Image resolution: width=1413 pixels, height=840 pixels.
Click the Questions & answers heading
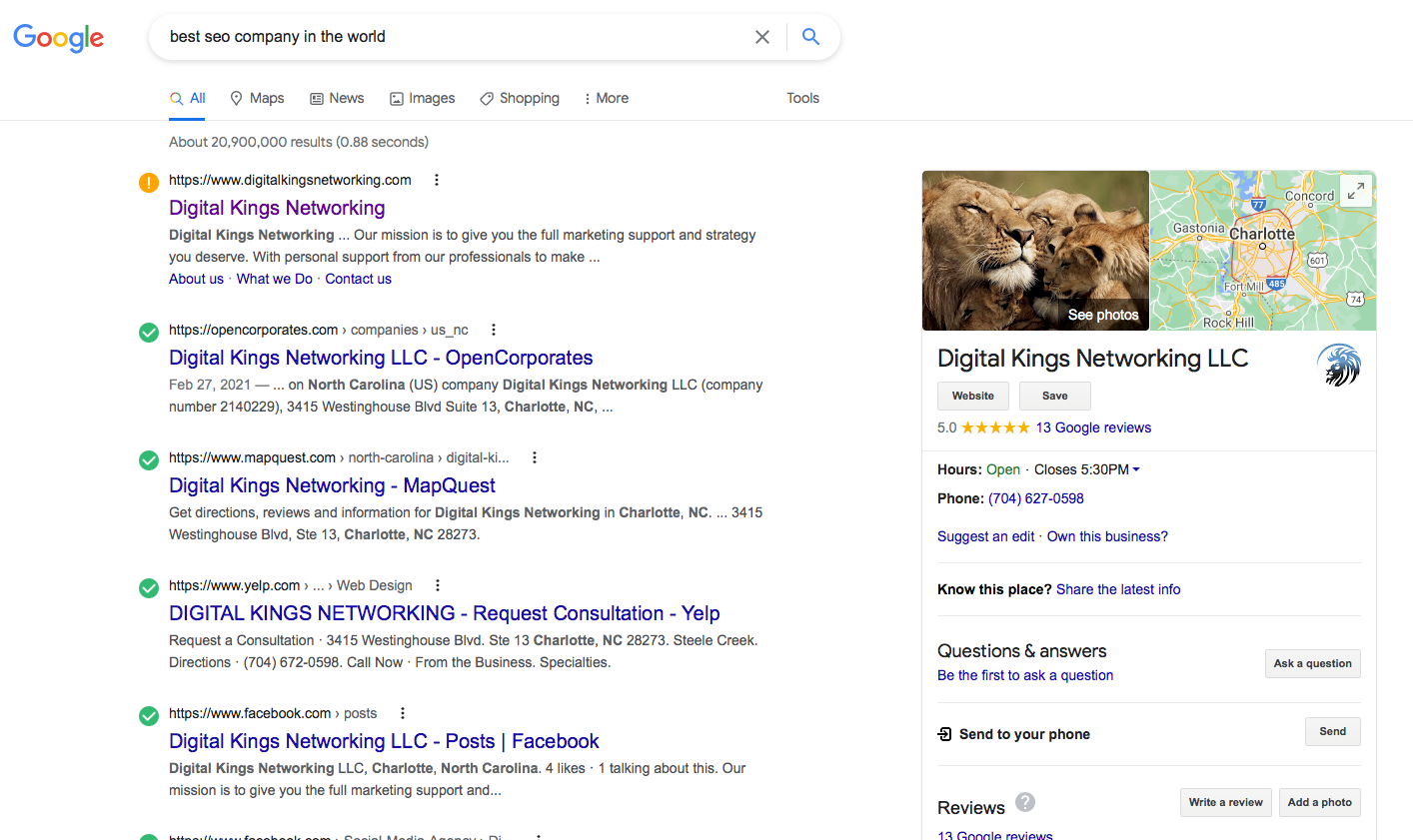point(1022,651)
